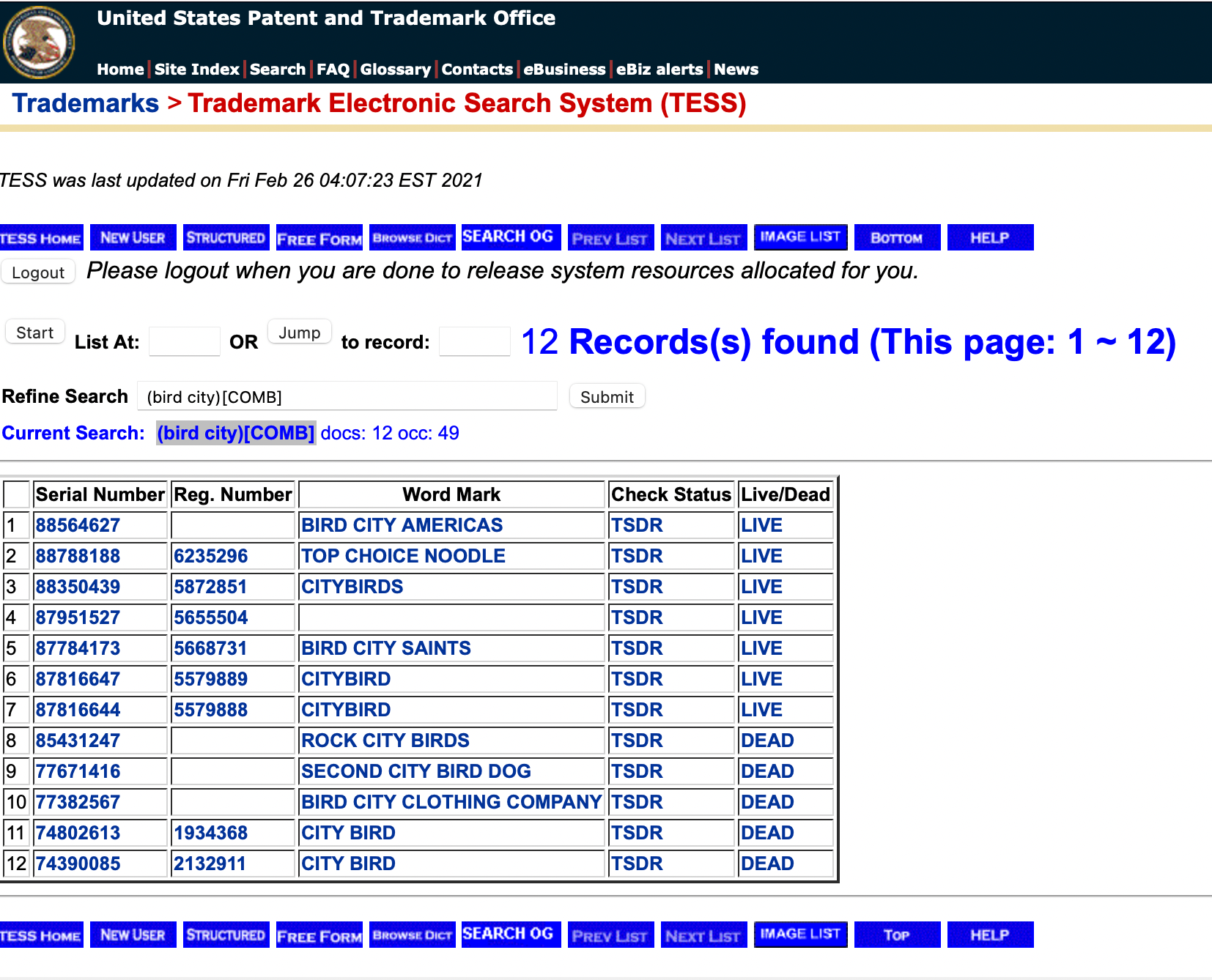Click the Logout button
The height and width of the screenshot is (980, 1212).
[38, 272]
